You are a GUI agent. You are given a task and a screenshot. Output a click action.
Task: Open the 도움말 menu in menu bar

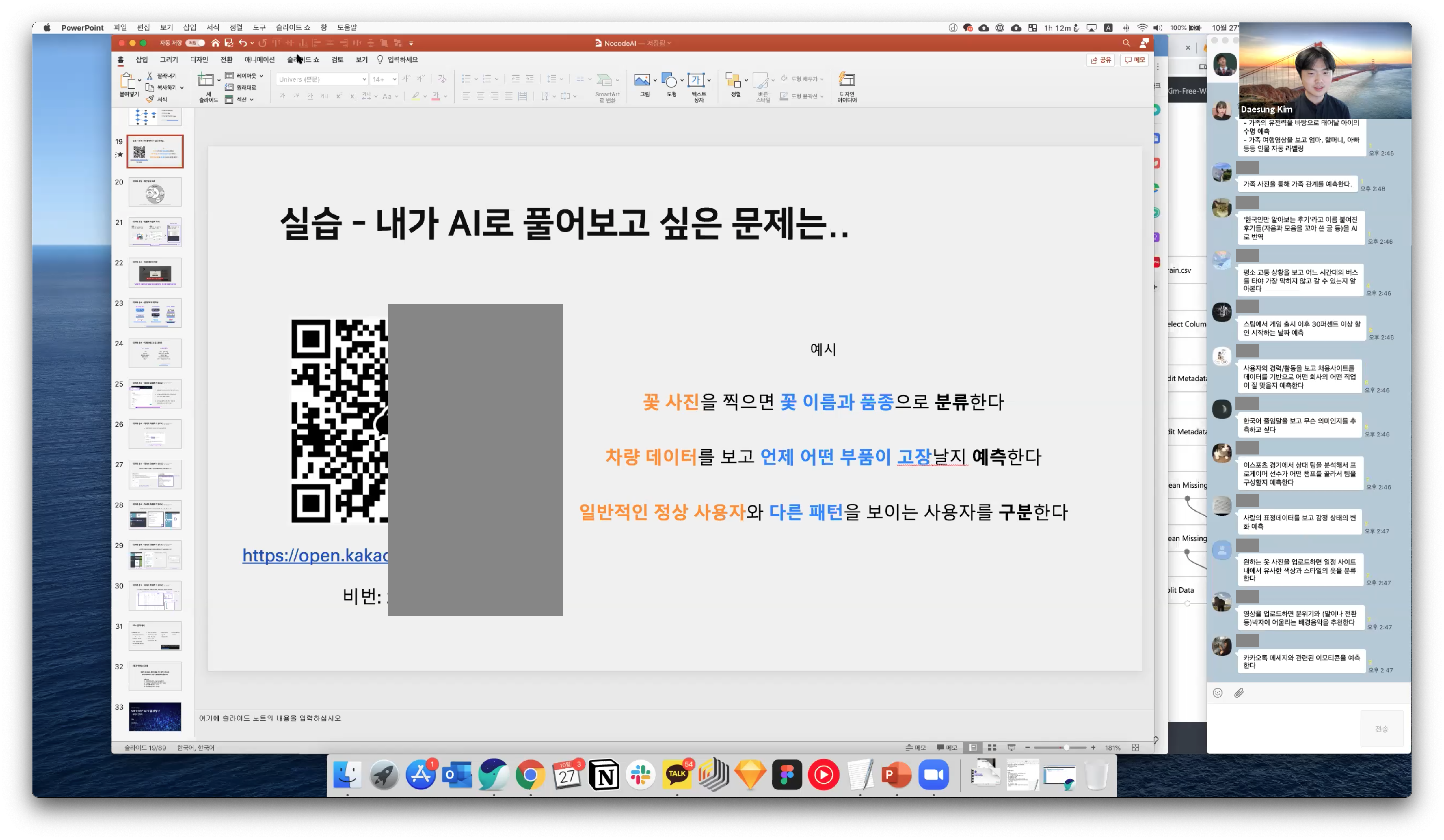tap(347, 27)
